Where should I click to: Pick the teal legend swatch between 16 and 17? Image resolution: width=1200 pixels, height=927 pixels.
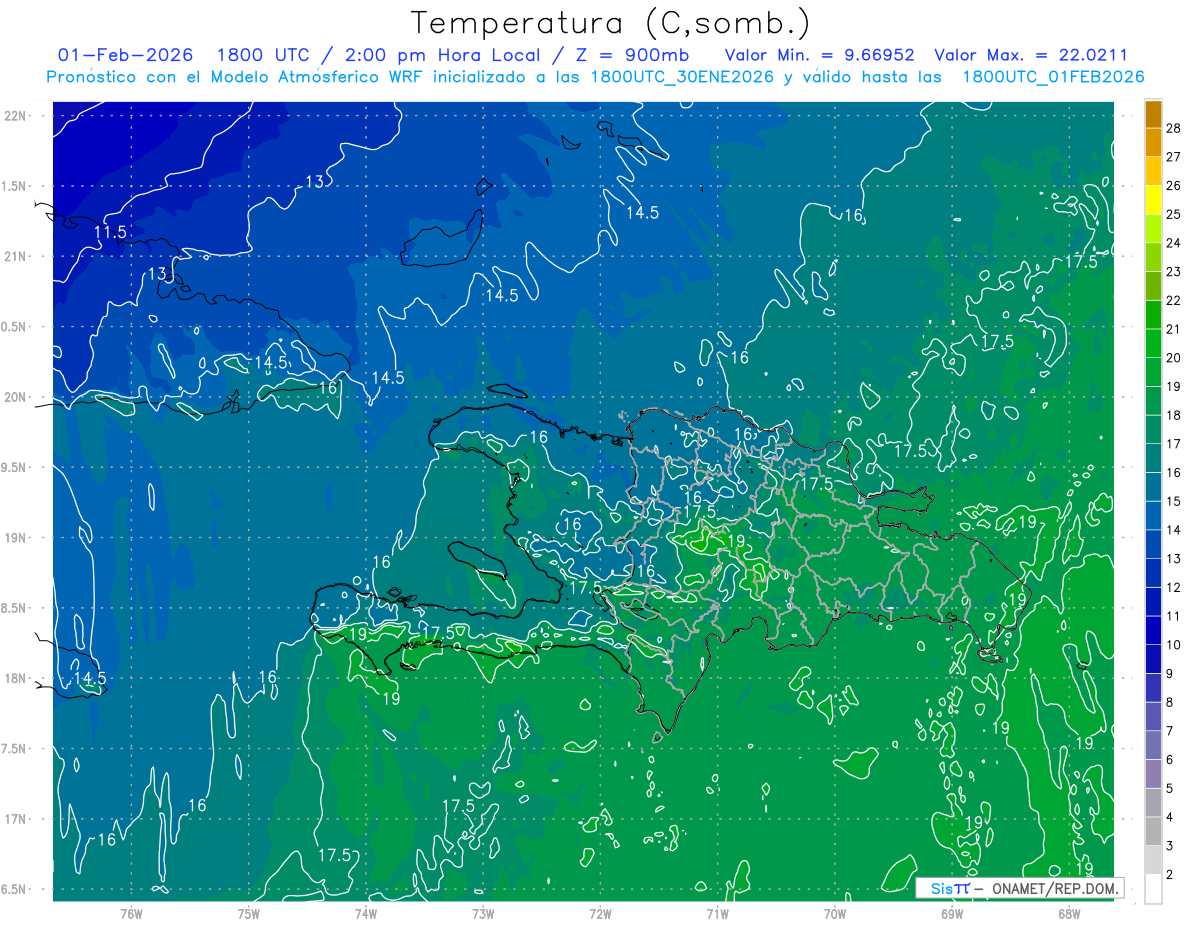tap(1154, 458)
